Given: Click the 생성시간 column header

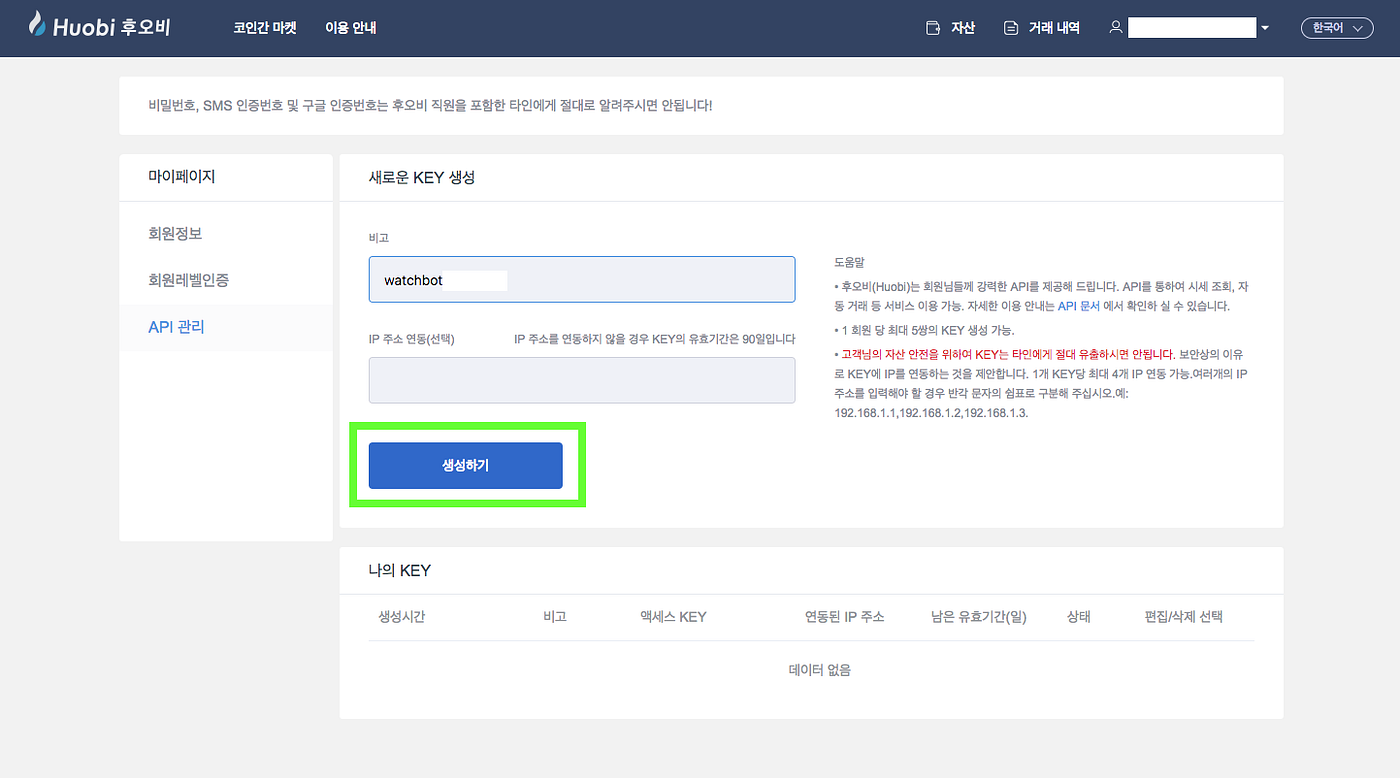Looking at the screenshot, I should (x=402, y=617).
